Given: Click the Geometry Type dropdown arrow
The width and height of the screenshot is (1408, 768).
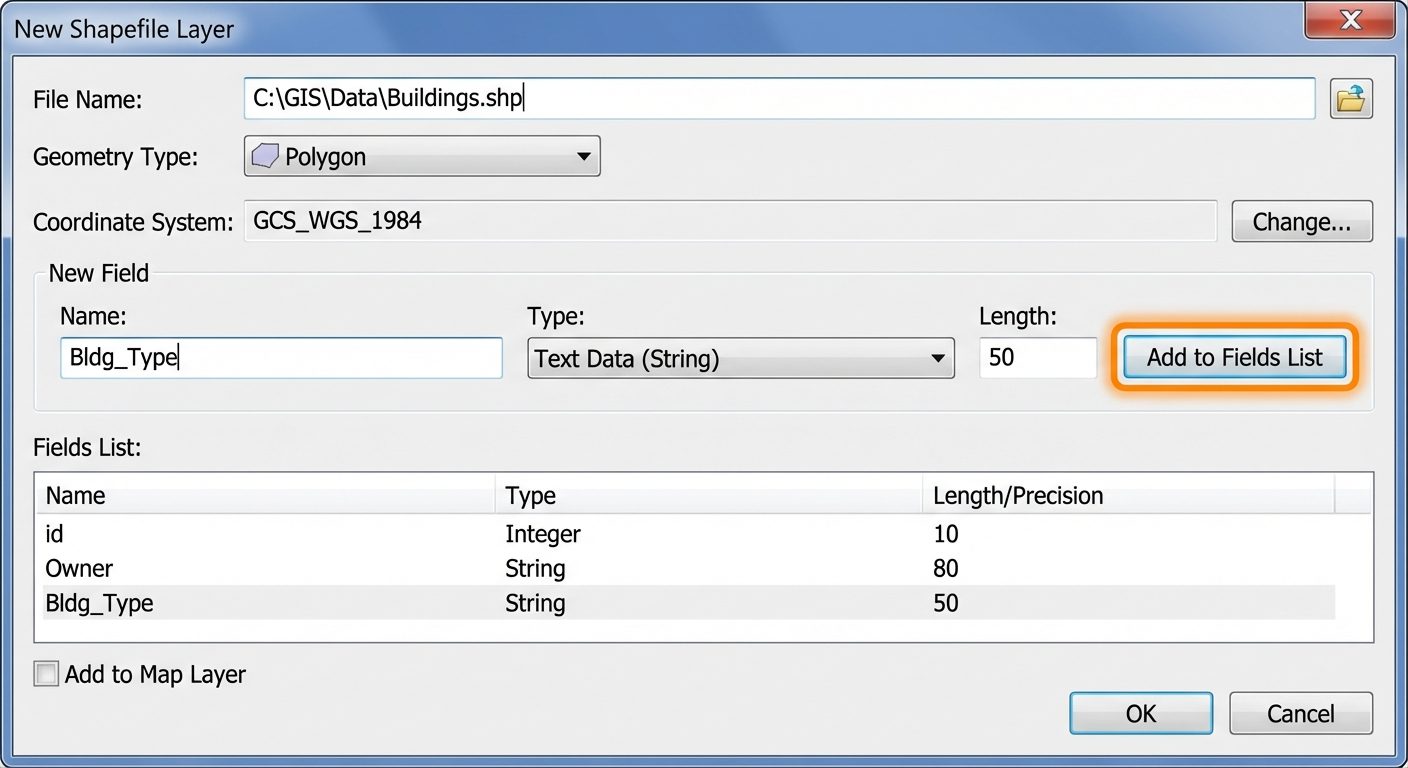Looking at the screenshot, I should [x=582, y=156].
